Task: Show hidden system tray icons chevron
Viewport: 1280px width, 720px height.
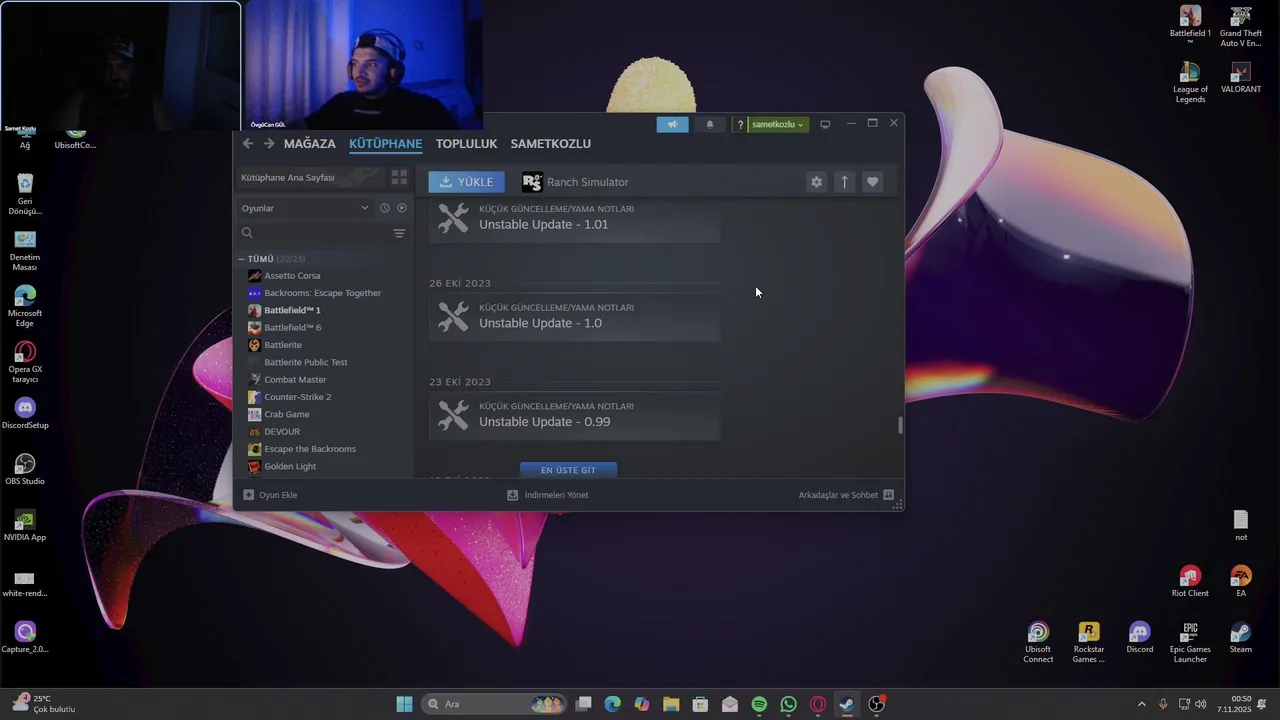Action: pos(1142,704)
